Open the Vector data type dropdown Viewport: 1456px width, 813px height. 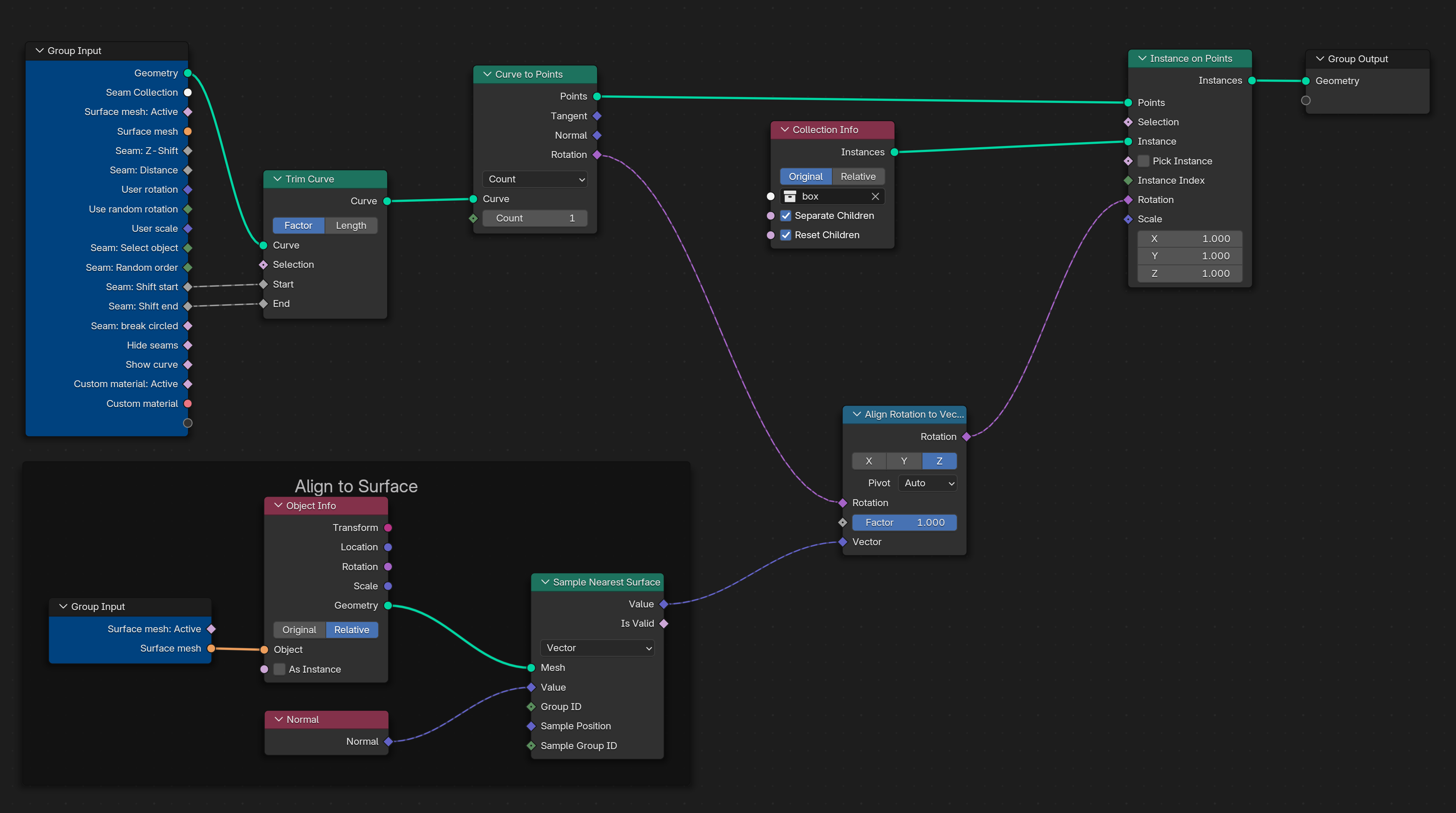point(598,648)
